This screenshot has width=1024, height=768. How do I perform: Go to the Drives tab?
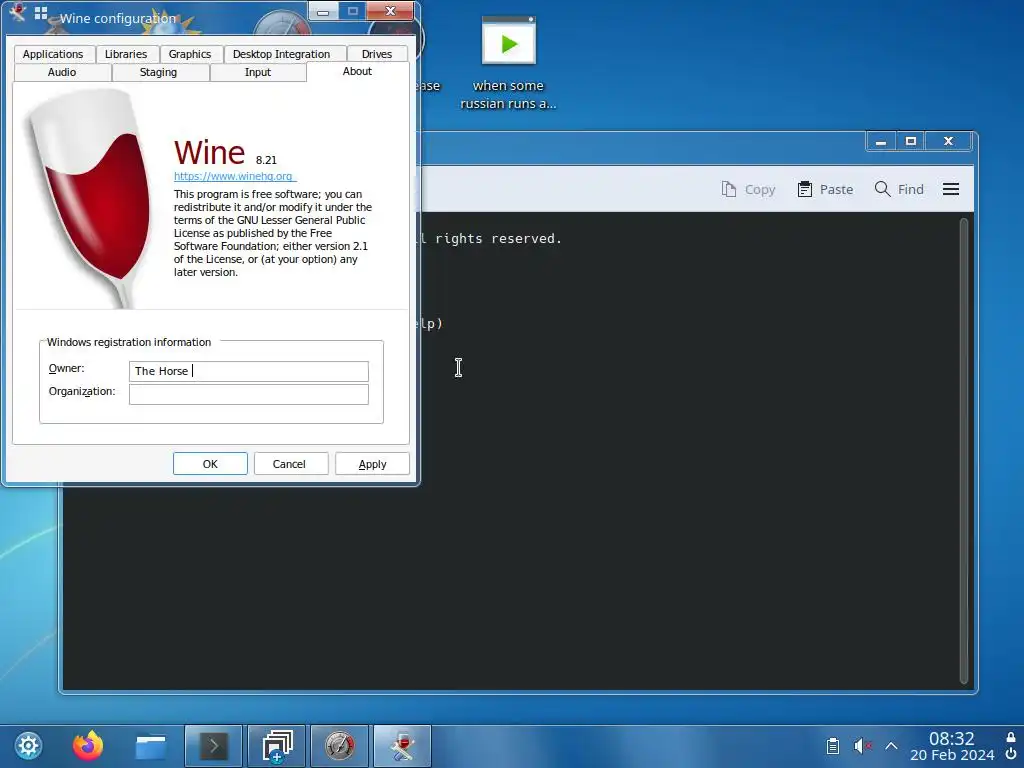[377, 54]
